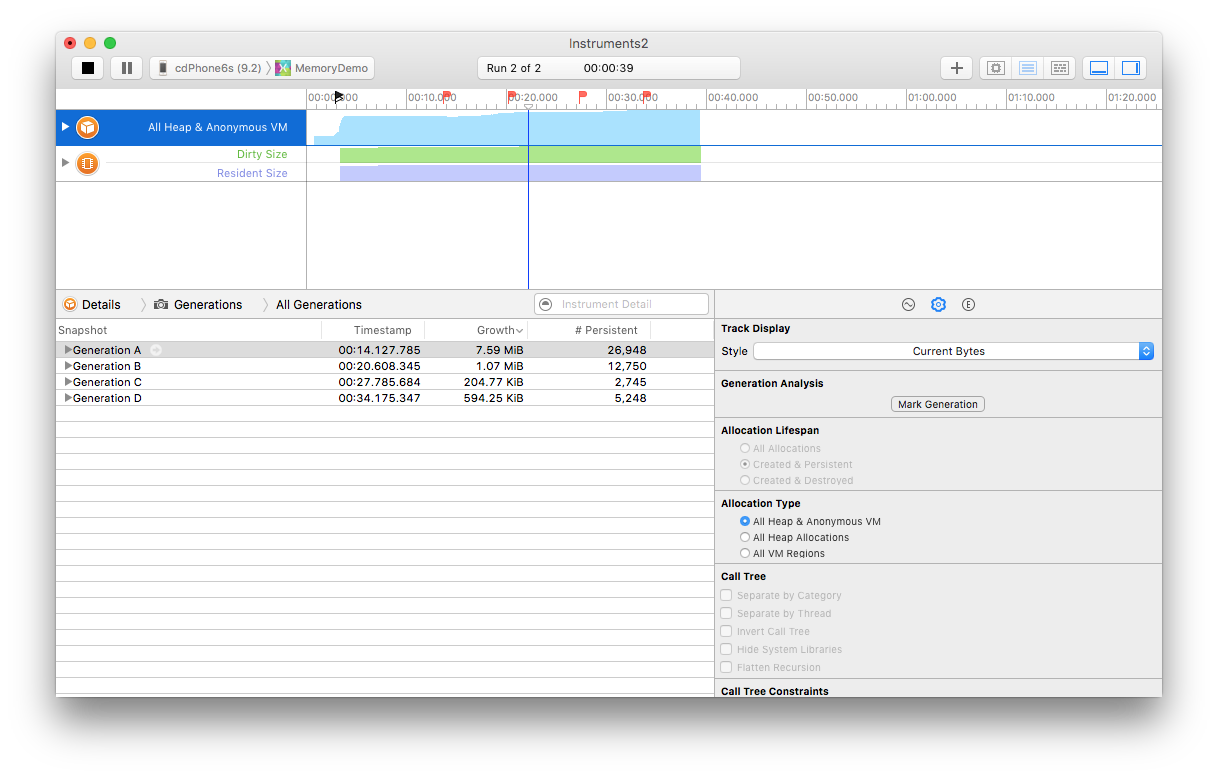Viewport: 1218px width, 777px height.
Task: Open the record settings inspector (sine wave icon)
Action: [x=908, y=304]
